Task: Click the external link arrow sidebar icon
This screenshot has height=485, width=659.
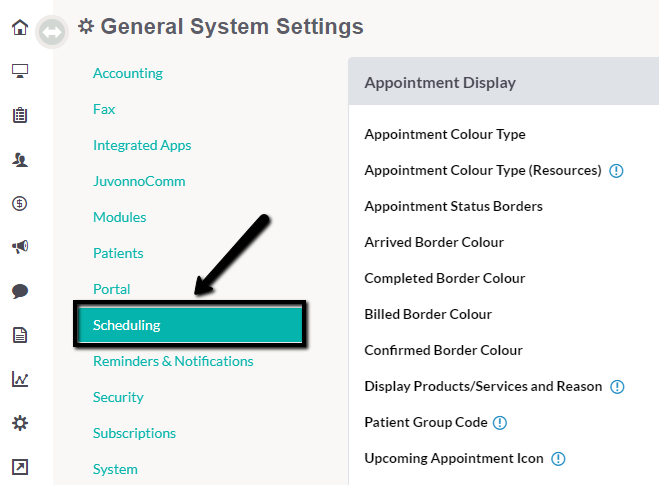Action: [x=20, y=467]
